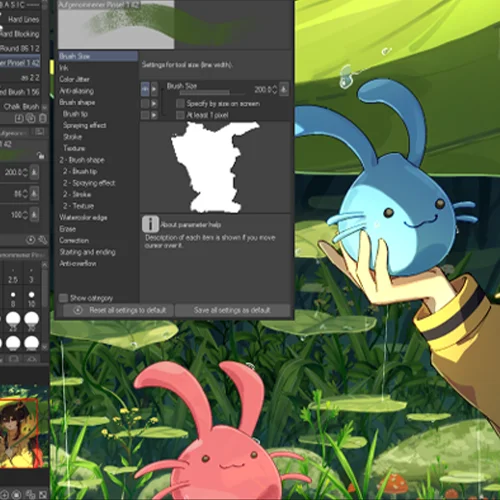Toggle the show-in-palette box beside Specify by size on screen

click(145, 104)
